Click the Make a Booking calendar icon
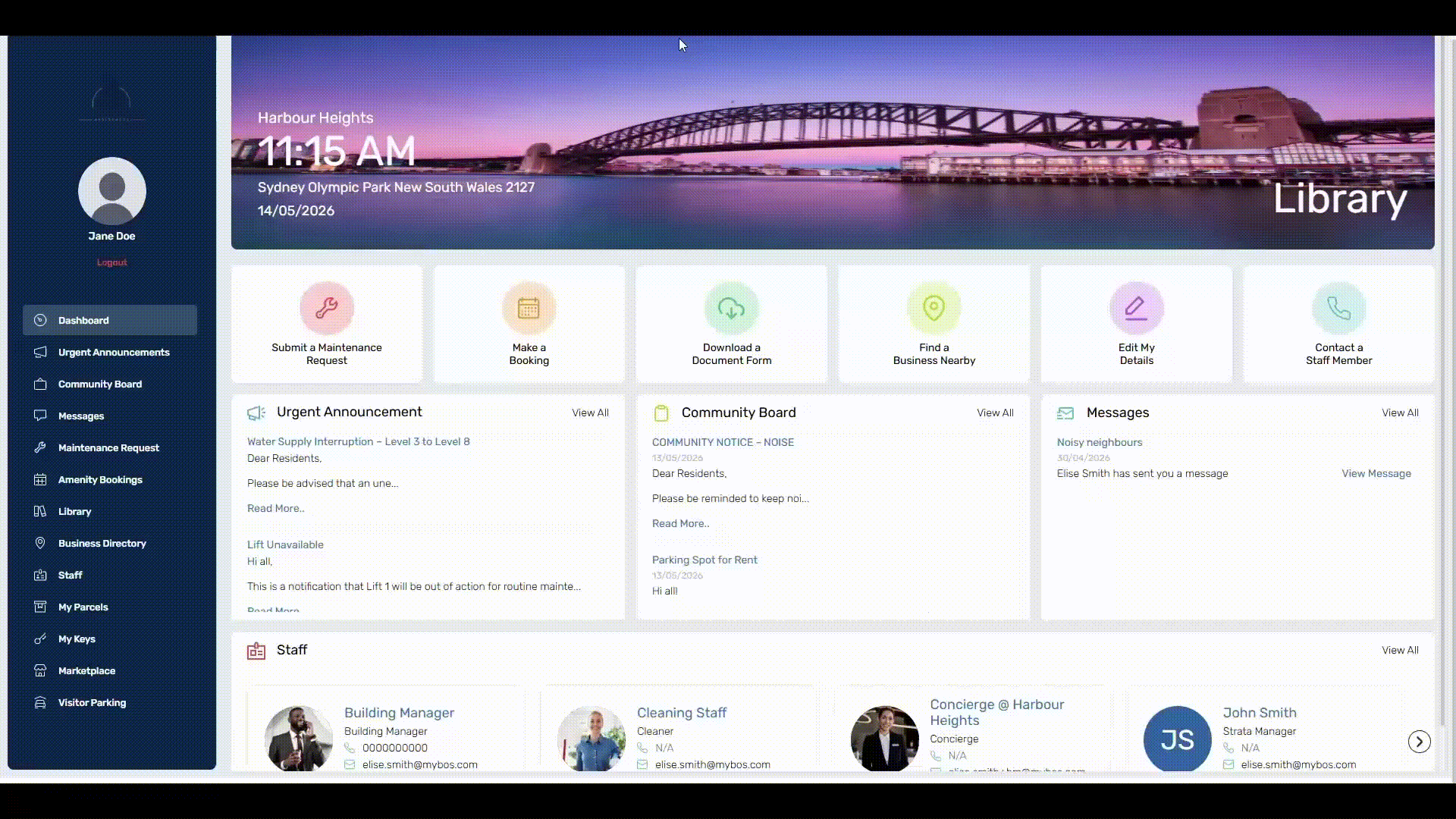The width and height of the screenshot is (1456, 819). [x=529, y=308]
